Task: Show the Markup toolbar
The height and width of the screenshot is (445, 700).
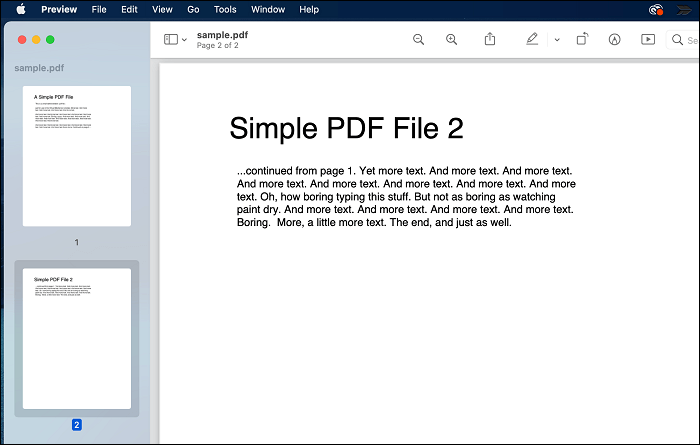Action: [x=614, y=39]
